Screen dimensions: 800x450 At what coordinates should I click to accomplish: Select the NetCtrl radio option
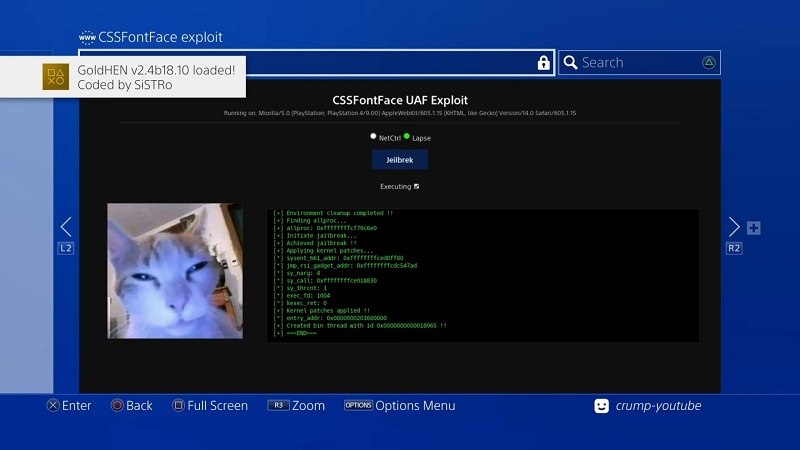pyautogui.click(x=373, y=136)
